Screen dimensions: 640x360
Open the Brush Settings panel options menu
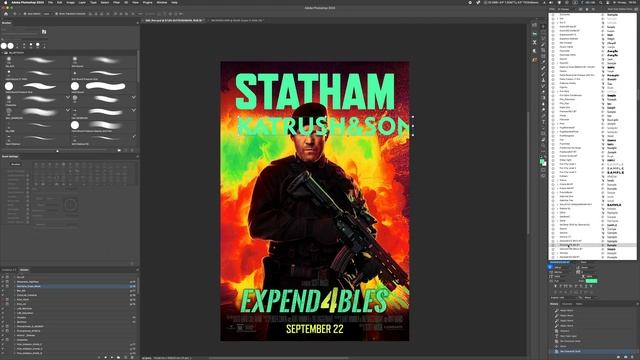[137, 156]
